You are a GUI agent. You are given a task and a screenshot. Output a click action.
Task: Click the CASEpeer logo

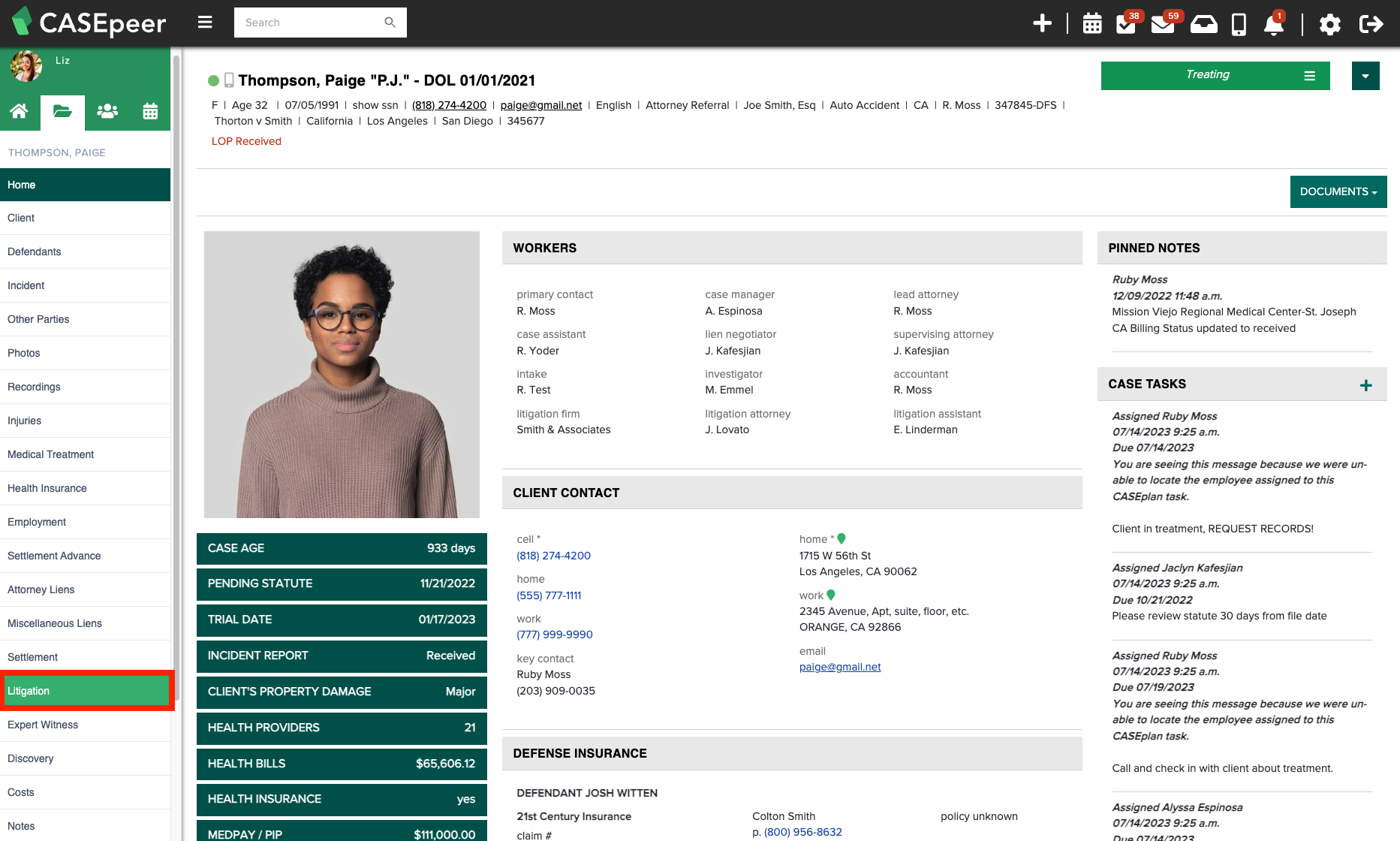click(89, 23)
